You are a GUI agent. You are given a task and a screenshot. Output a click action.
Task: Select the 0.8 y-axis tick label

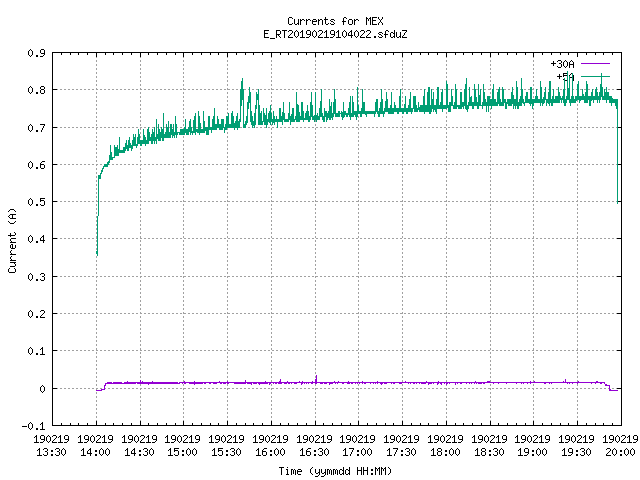(x=36, y=90)
